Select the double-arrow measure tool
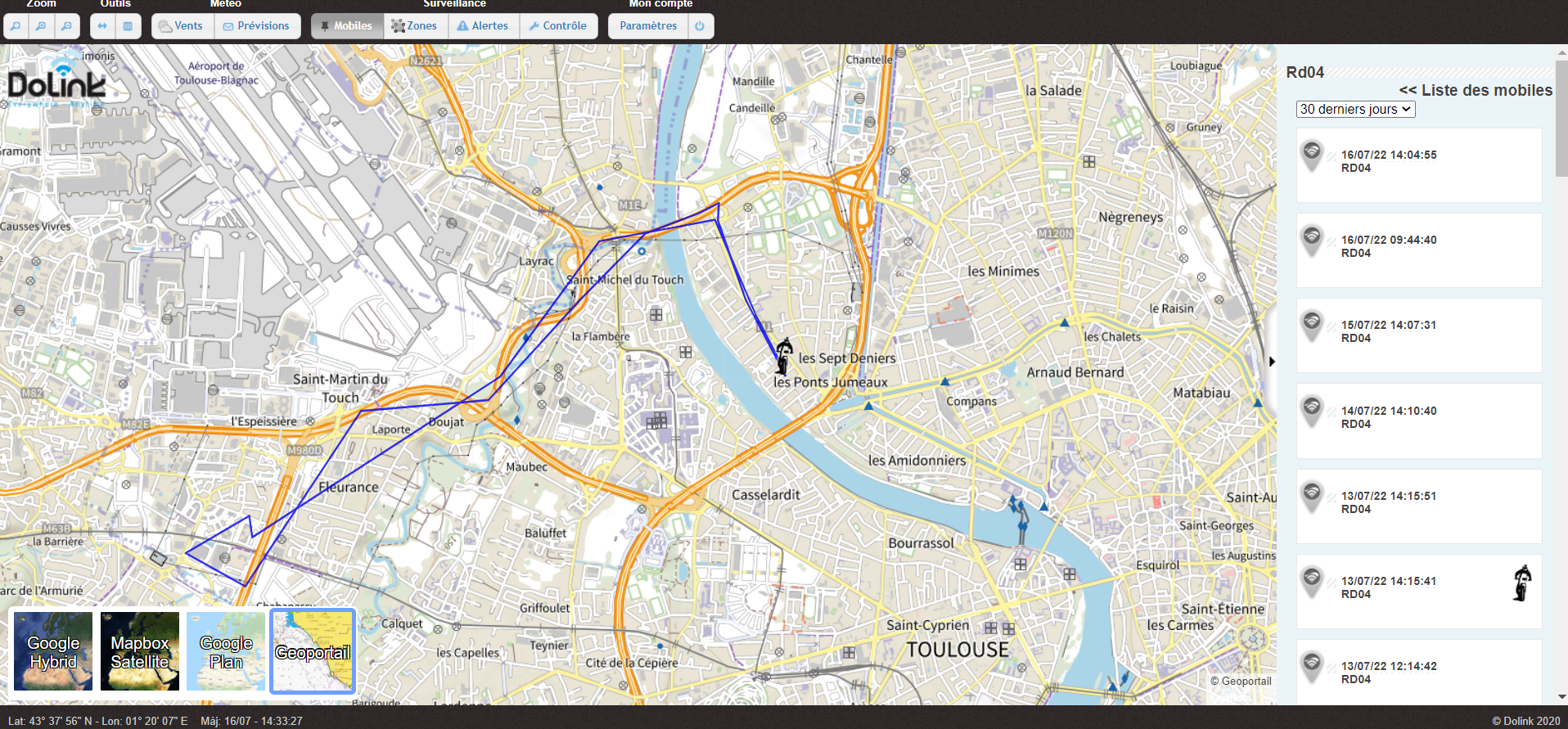1568x729 pixels. click(102, 26)
